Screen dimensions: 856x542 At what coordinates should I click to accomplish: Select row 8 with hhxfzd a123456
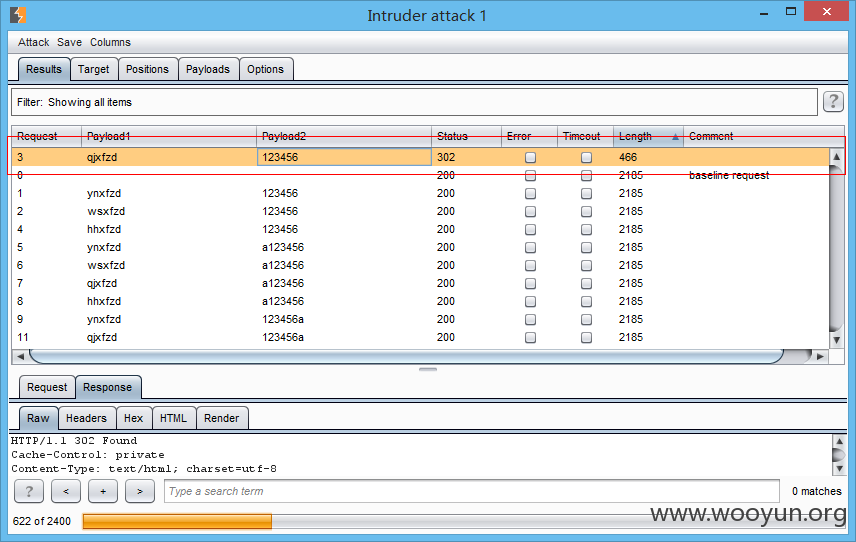pos(420,301)
